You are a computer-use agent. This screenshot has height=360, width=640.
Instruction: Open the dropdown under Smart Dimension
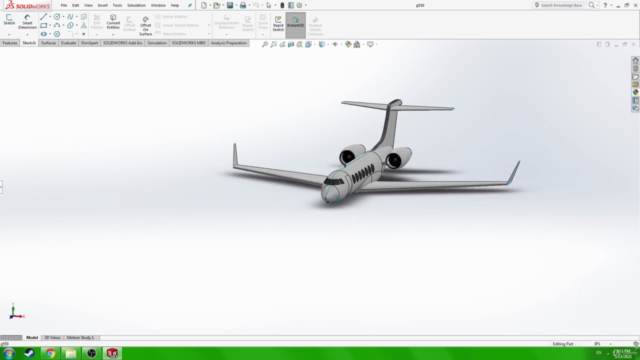(x=27, y=35)
